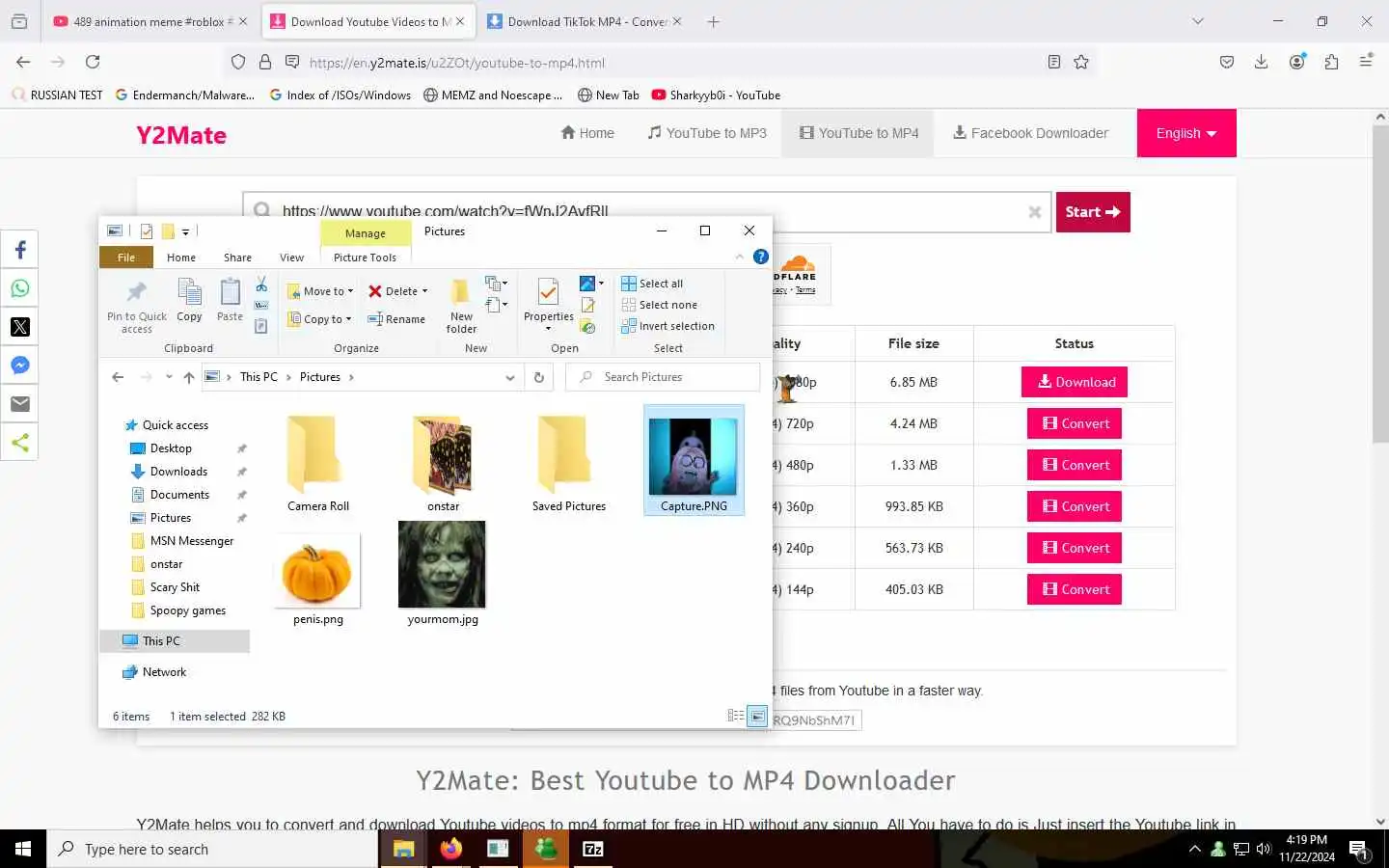Open Explorer Help question mark icon

[x=760, y=257]
